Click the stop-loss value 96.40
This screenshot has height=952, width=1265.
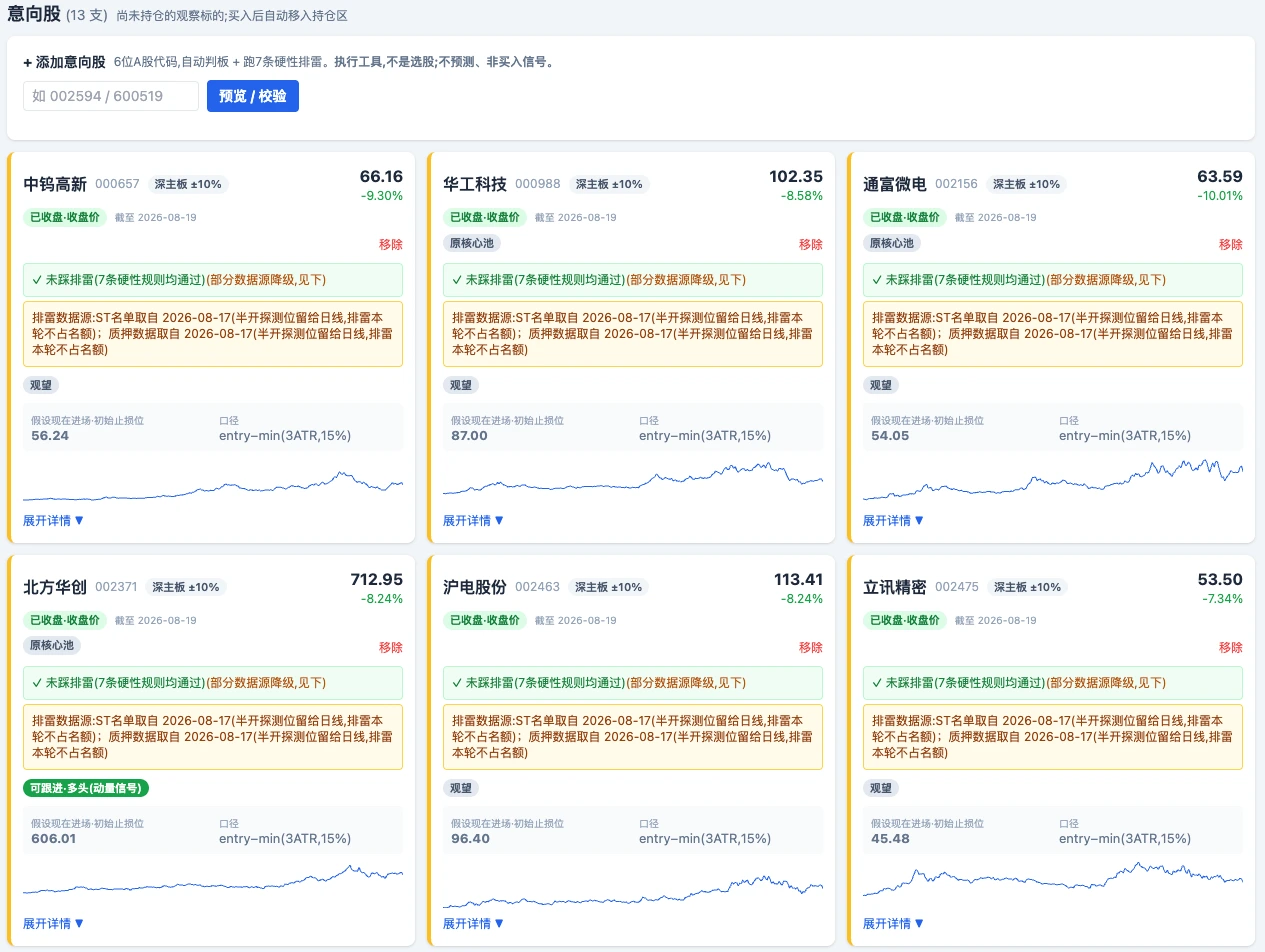pyautogui.click(x=470, y=839)
